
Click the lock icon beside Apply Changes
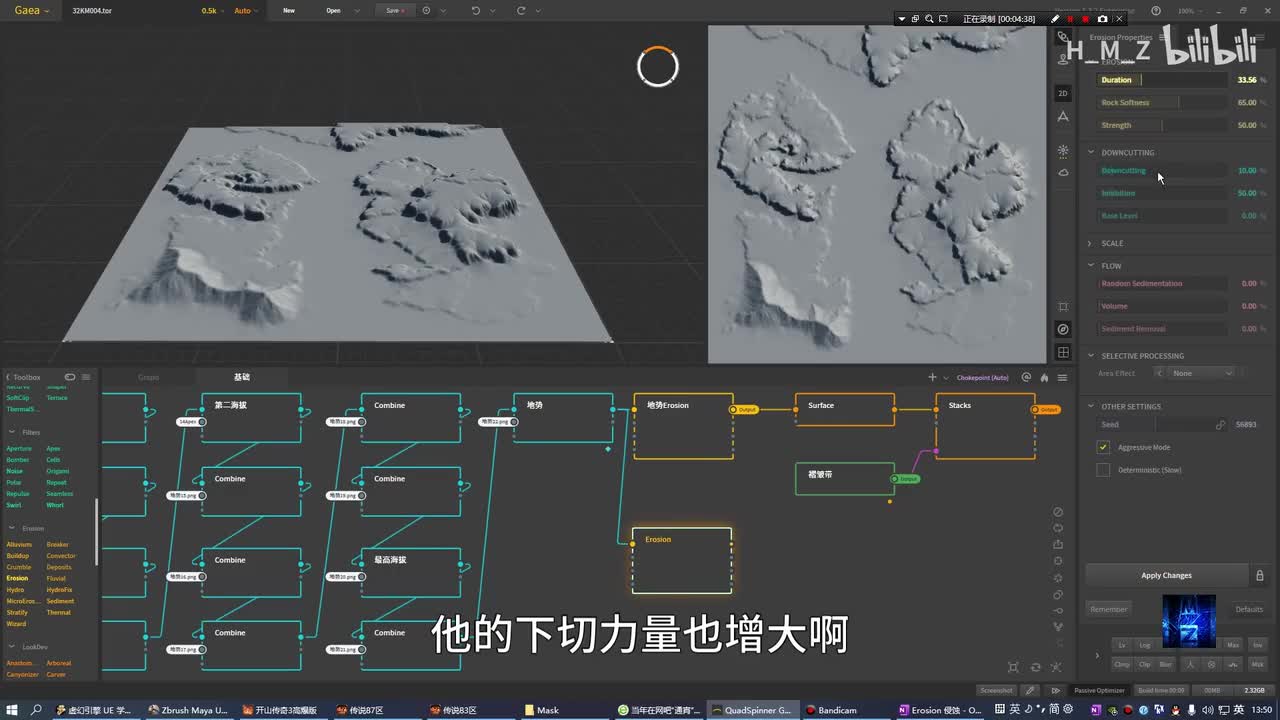pos(1260,575)
